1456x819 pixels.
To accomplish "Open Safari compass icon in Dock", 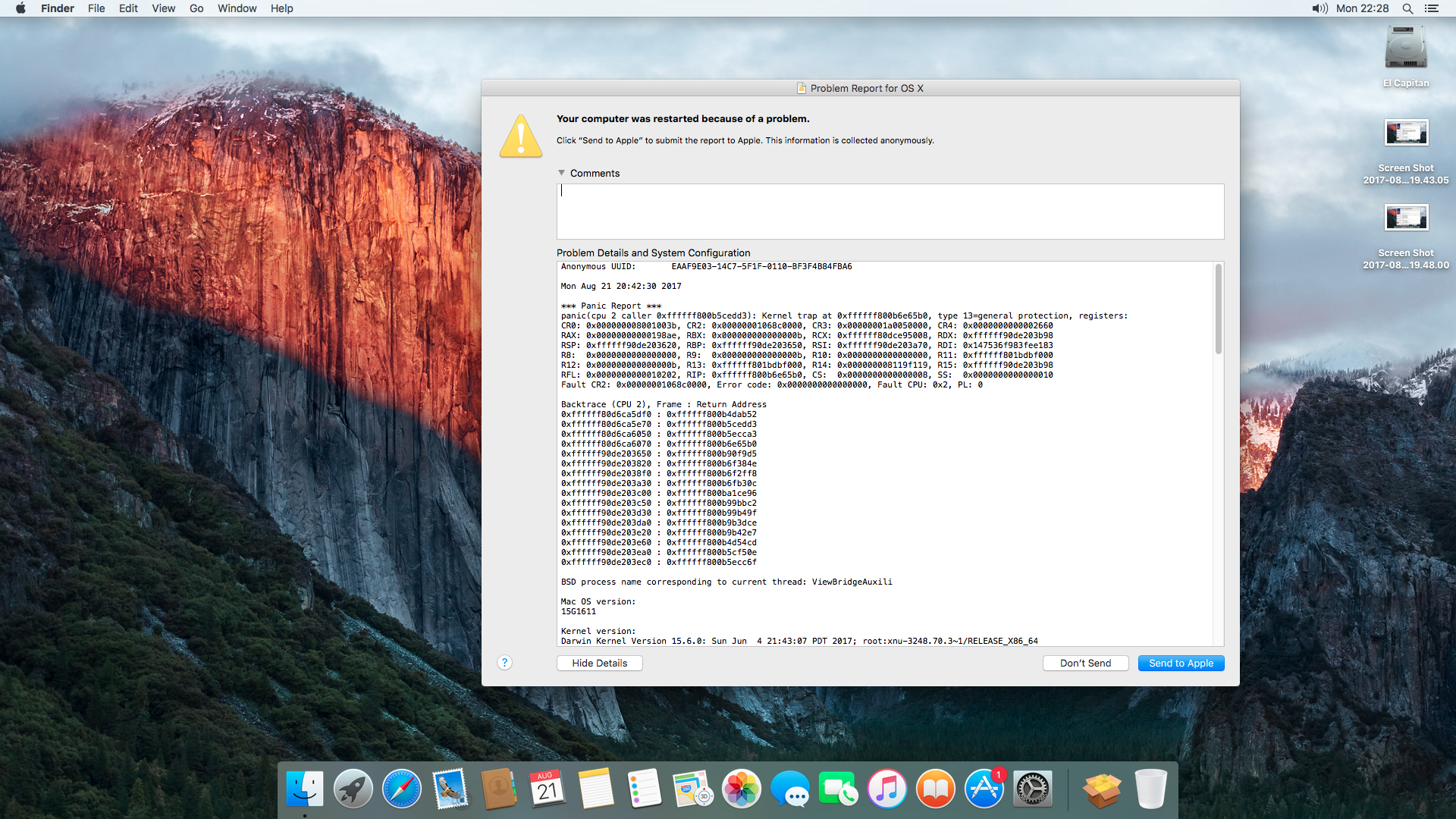I will coord(402,789).
